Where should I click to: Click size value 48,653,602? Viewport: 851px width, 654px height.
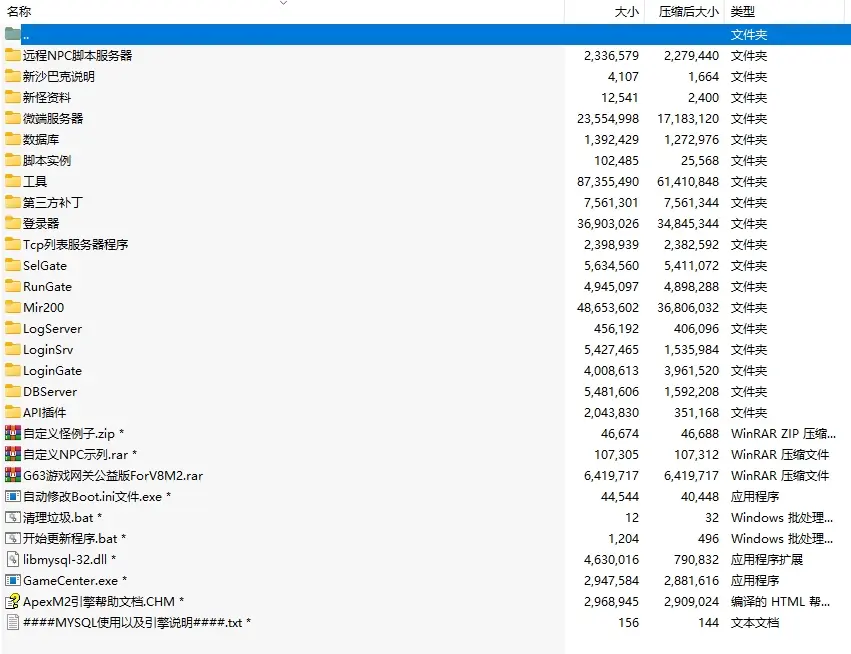(x=608, y=307)
